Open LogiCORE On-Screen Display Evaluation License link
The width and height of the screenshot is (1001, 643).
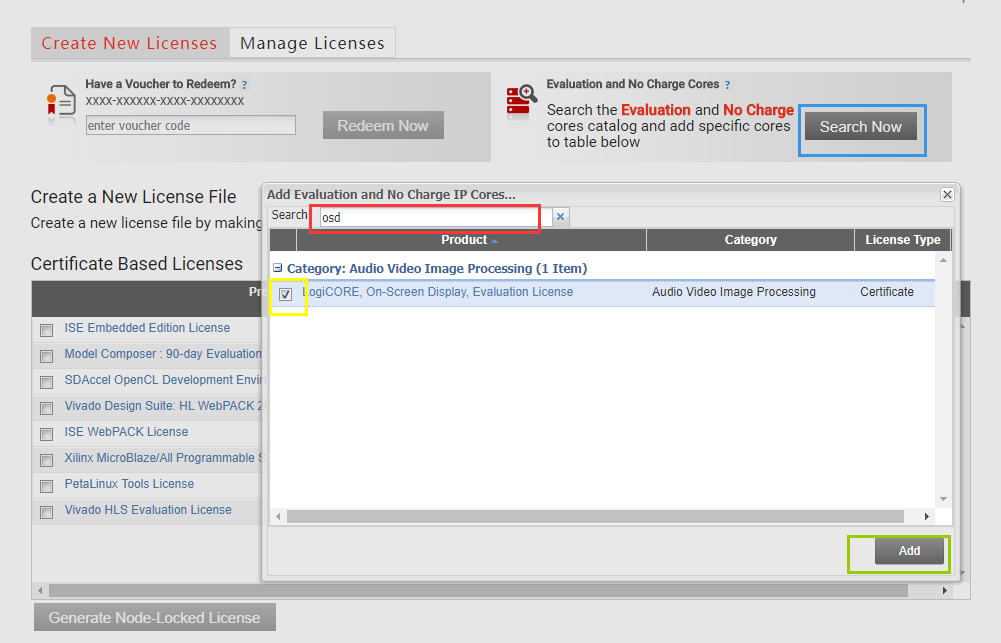(437, 292)
